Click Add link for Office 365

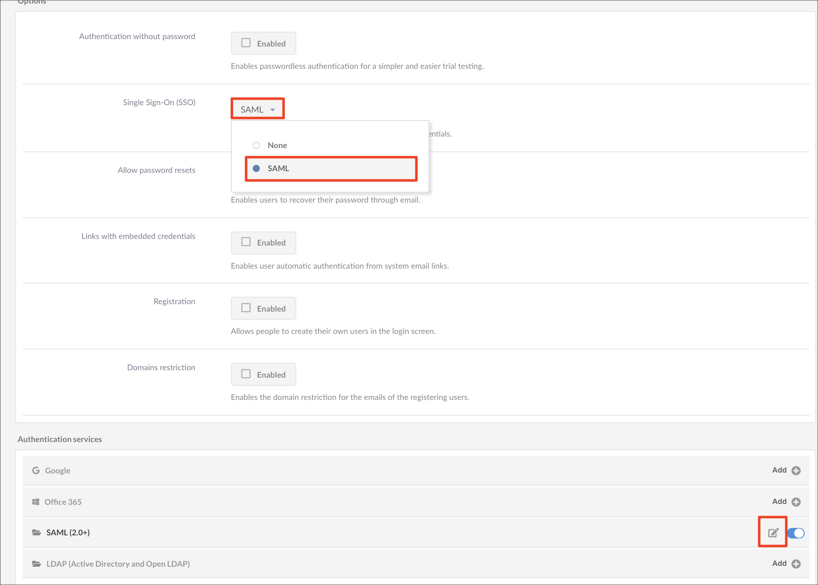click(779, 502)
